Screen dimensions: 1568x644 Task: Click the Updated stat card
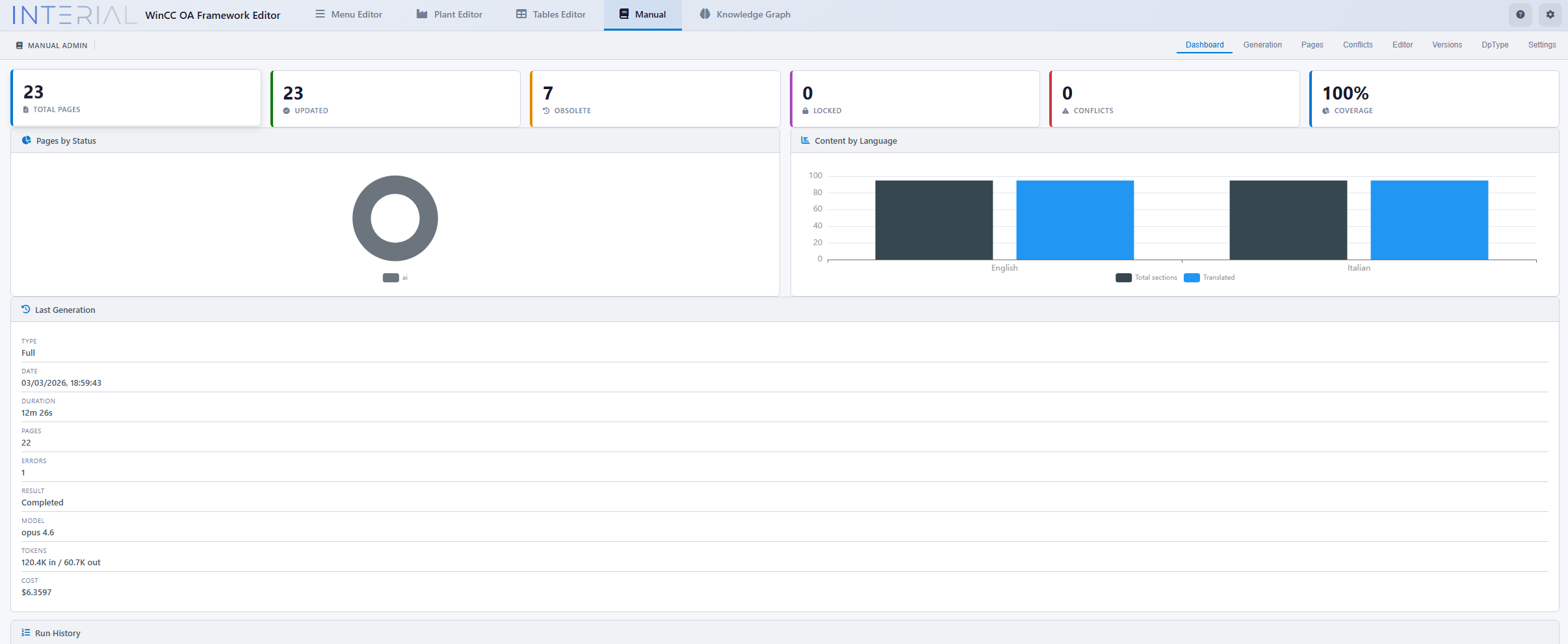[395, 98]
